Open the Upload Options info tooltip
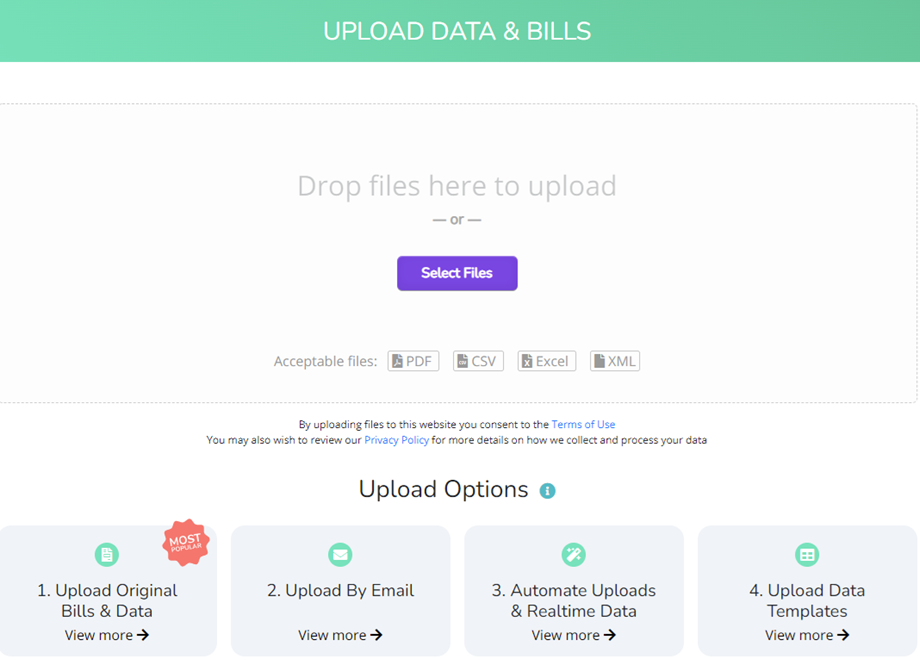Image resolution: width=920 pixels, height=665 pixels. (x=546, y=491)
